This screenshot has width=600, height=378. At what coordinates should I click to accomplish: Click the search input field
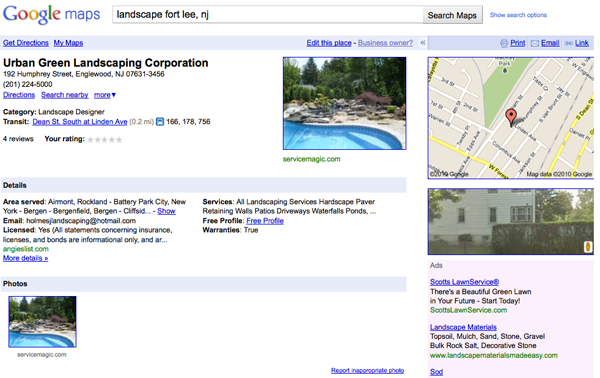(267, 15)
